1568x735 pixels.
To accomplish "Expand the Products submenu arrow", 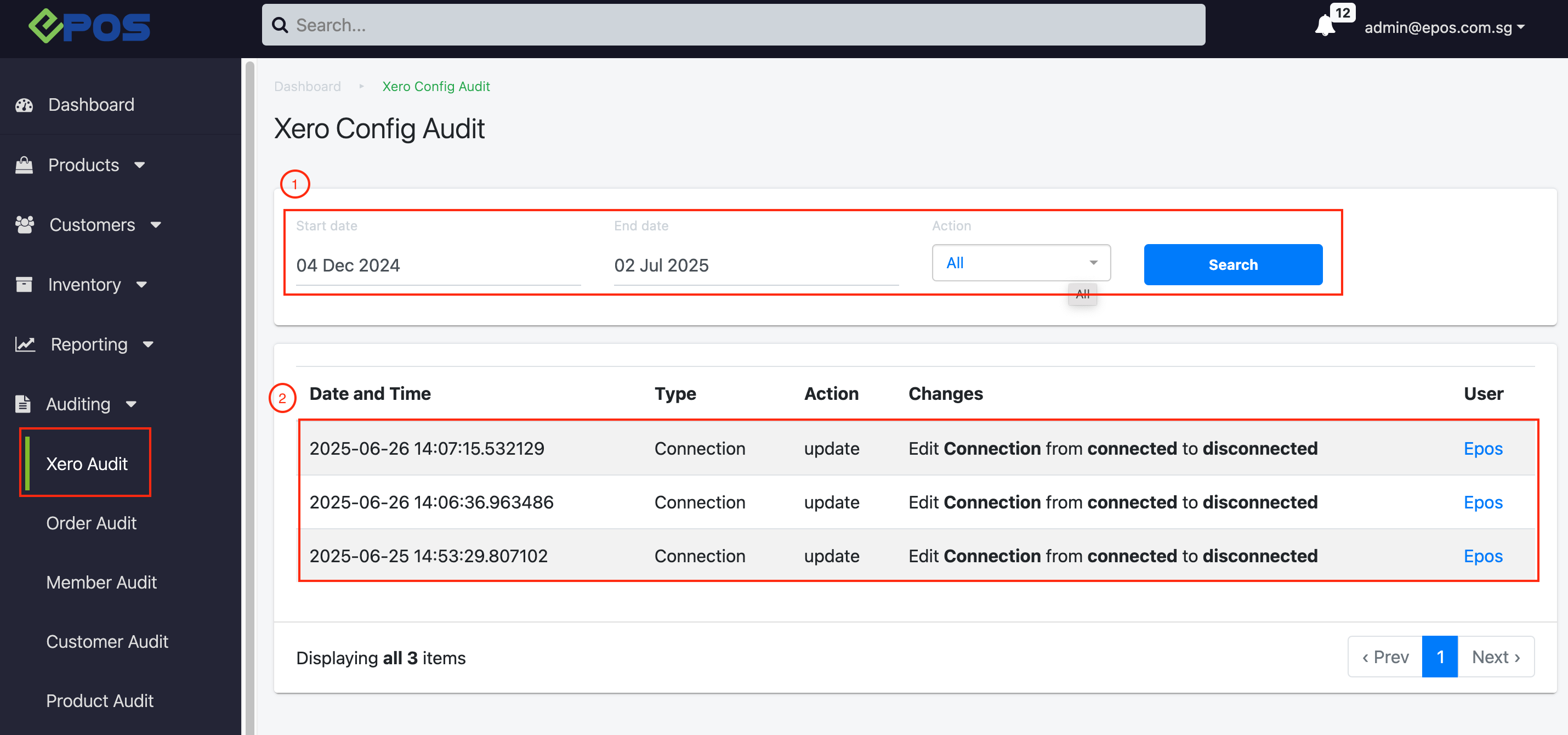I will [140, 165].
